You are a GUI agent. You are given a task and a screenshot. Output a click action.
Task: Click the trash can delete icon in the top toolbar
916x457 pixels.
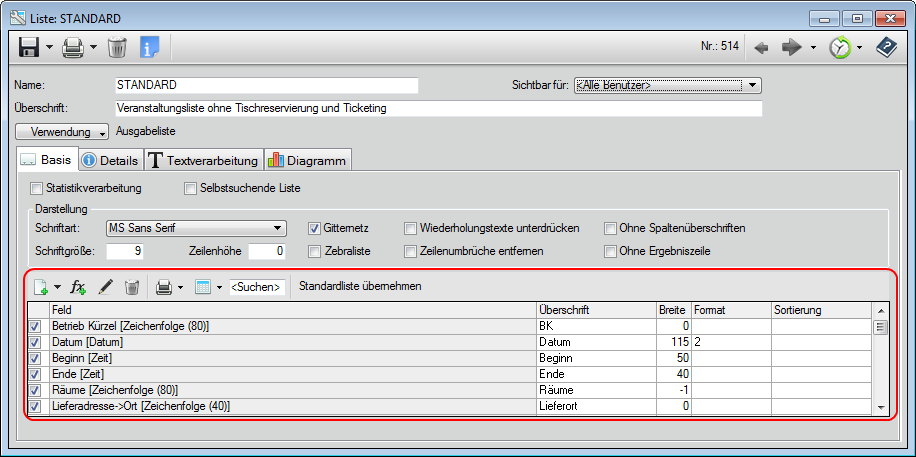click(117, 47)
